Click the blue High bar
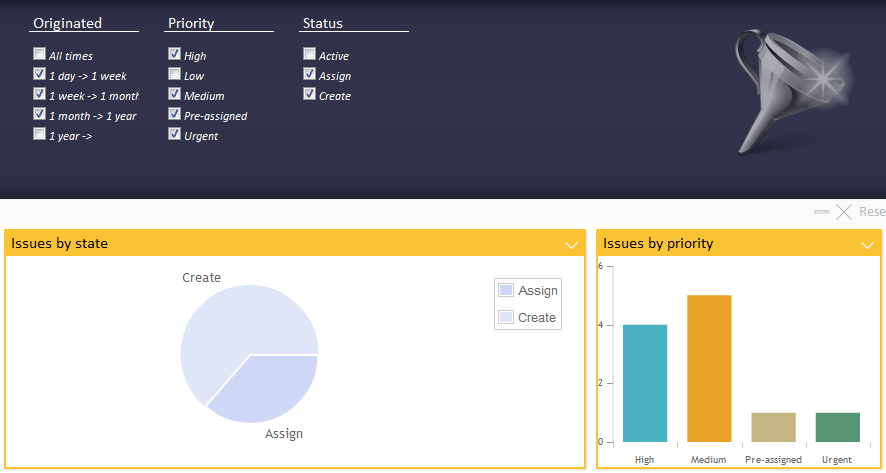 (645, 383)
